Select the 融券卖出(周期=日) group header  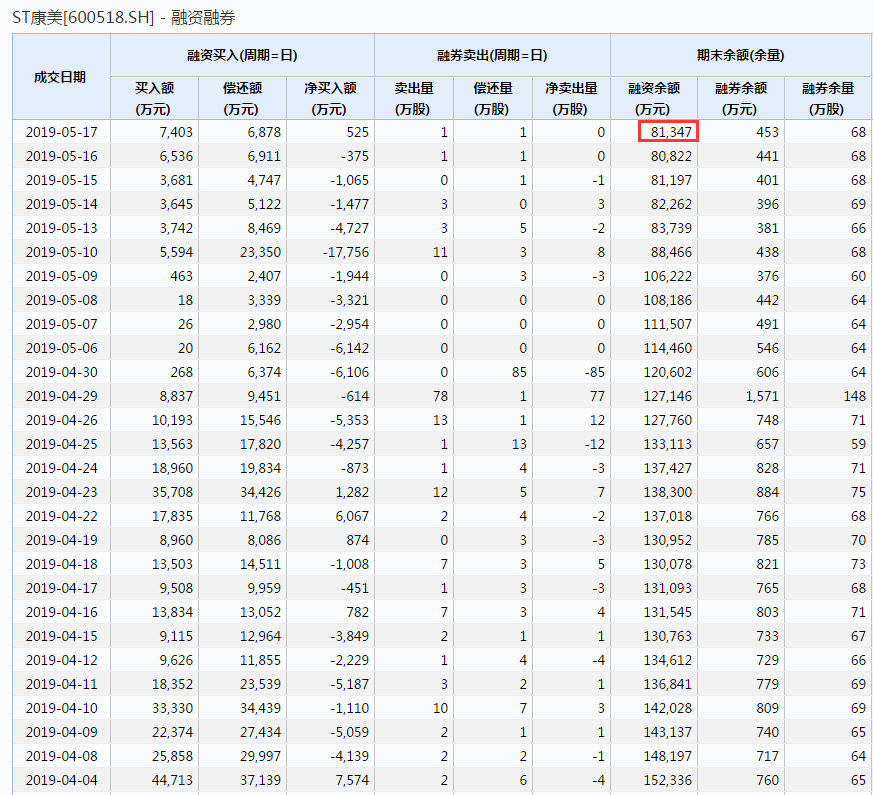(x=492, y=56)
